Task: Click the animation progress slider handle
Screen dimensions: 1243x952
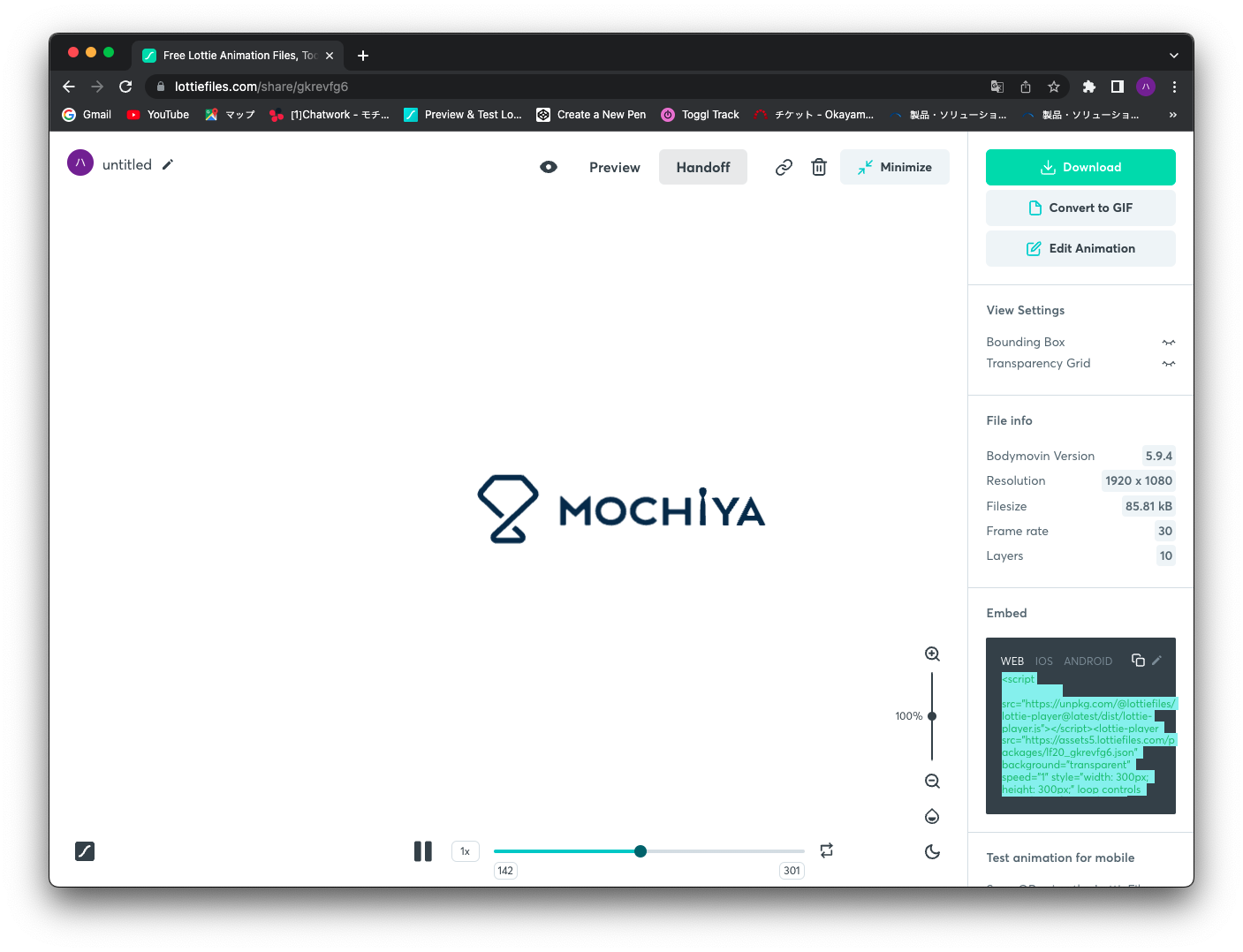Action: coord(640,851)
